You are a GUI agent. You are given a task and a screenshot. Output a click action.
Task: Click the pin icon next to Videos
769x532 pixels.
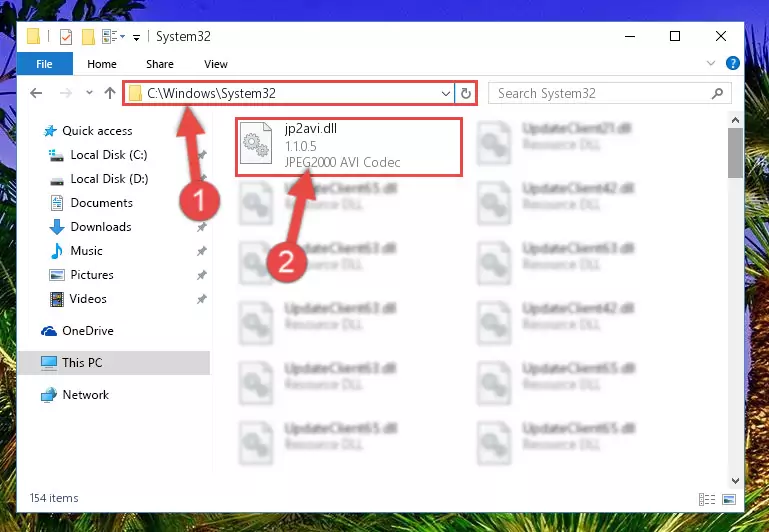pyautogui.click(x=202, y=299)
